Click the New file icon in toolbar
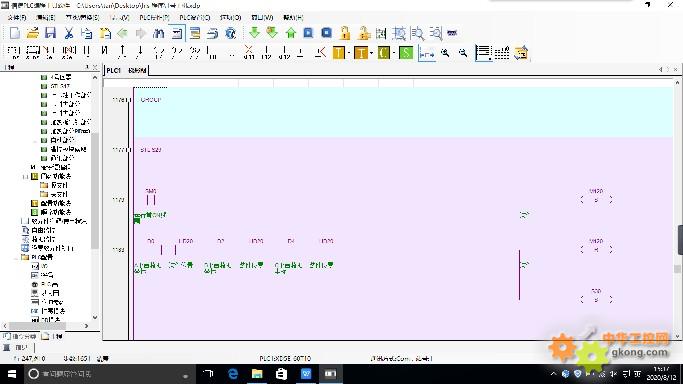Screen dimensions: 683x384 (x=15, y=33)
